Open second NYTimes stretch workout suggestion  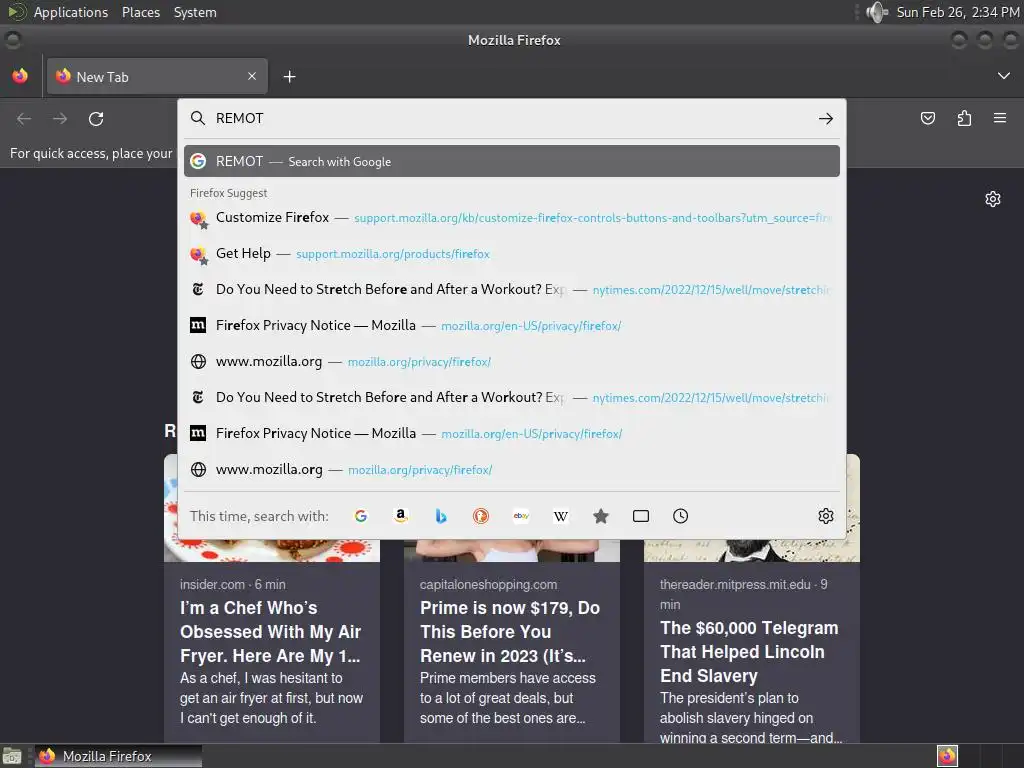[512, 397]
